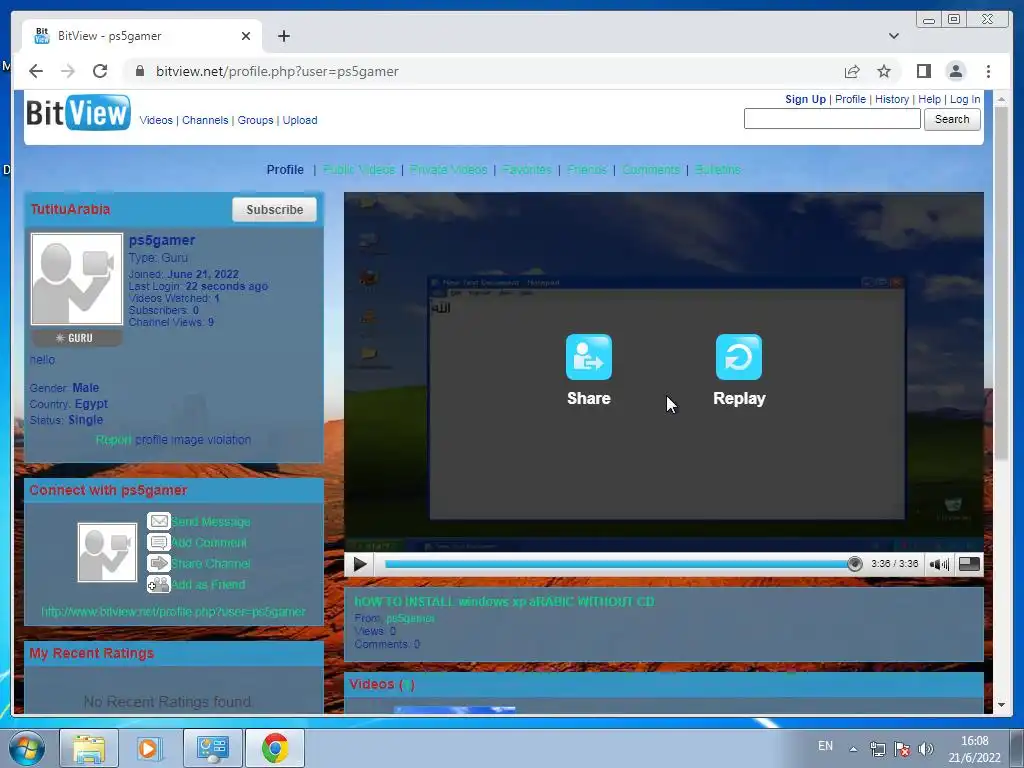Click the Report profile image link
Screen dimensions: 1024x768
(x=114, y=440)
